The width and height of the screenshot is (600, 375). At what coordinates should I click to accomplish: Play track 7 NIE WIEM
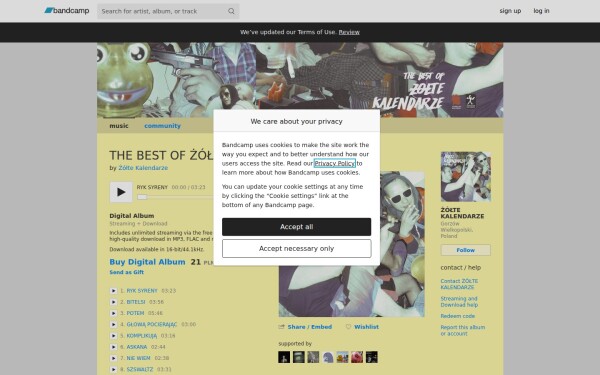click(113, 358)
